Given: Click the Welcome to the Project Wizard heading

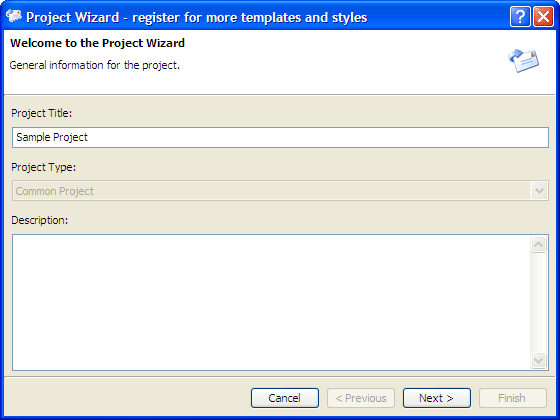Looking at the screenshot, I should (97, 43).
